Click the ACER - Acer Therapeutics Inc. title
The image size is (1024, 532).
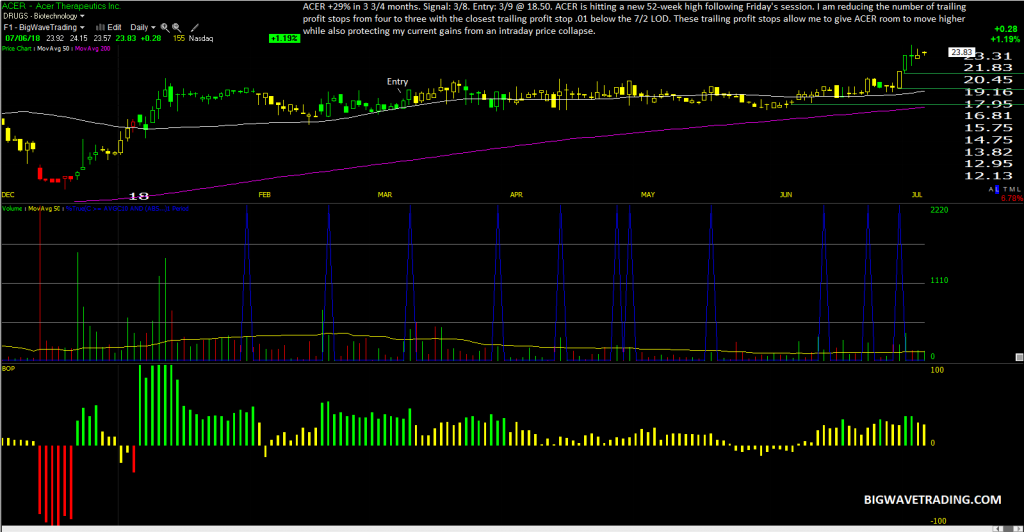tap(61, 6)
